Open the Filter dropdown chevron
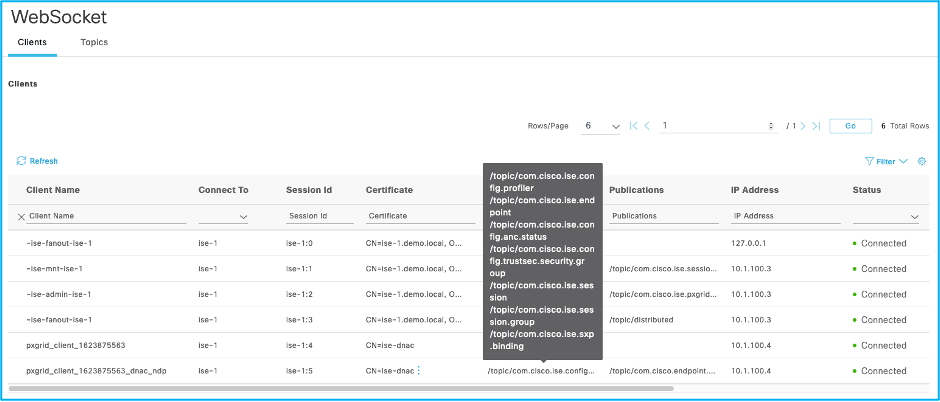The height and width of the screenshot is (402, 940). 903,161
